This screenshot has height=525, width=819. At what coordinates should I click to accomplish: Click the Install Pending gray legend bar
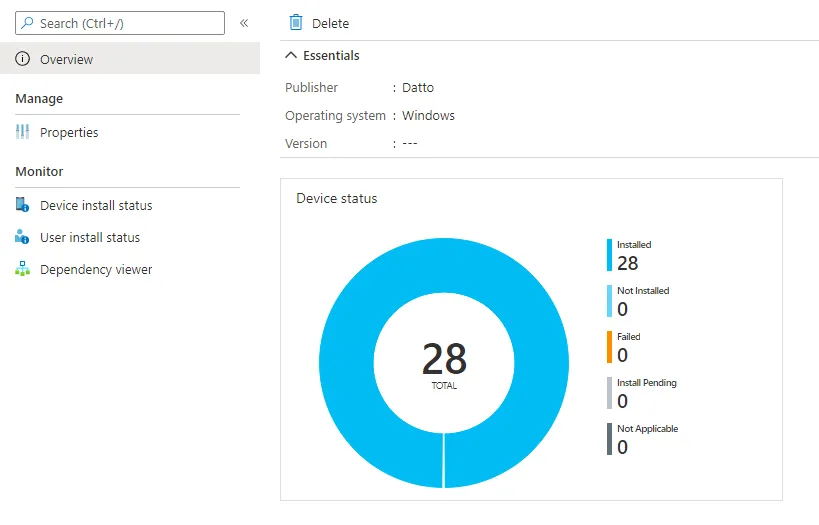(609, 393)
